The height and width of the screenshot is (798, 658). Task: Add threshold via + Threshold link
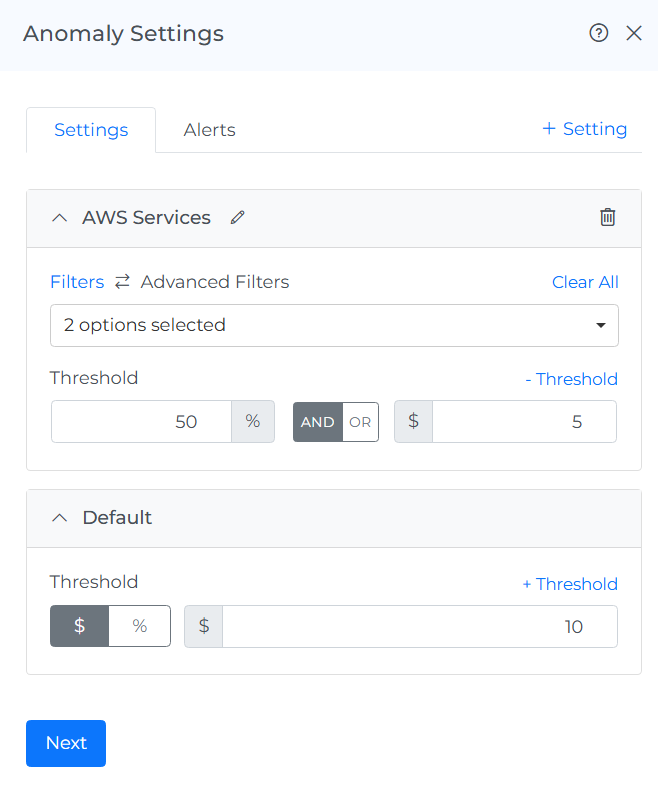coord(570,584)
